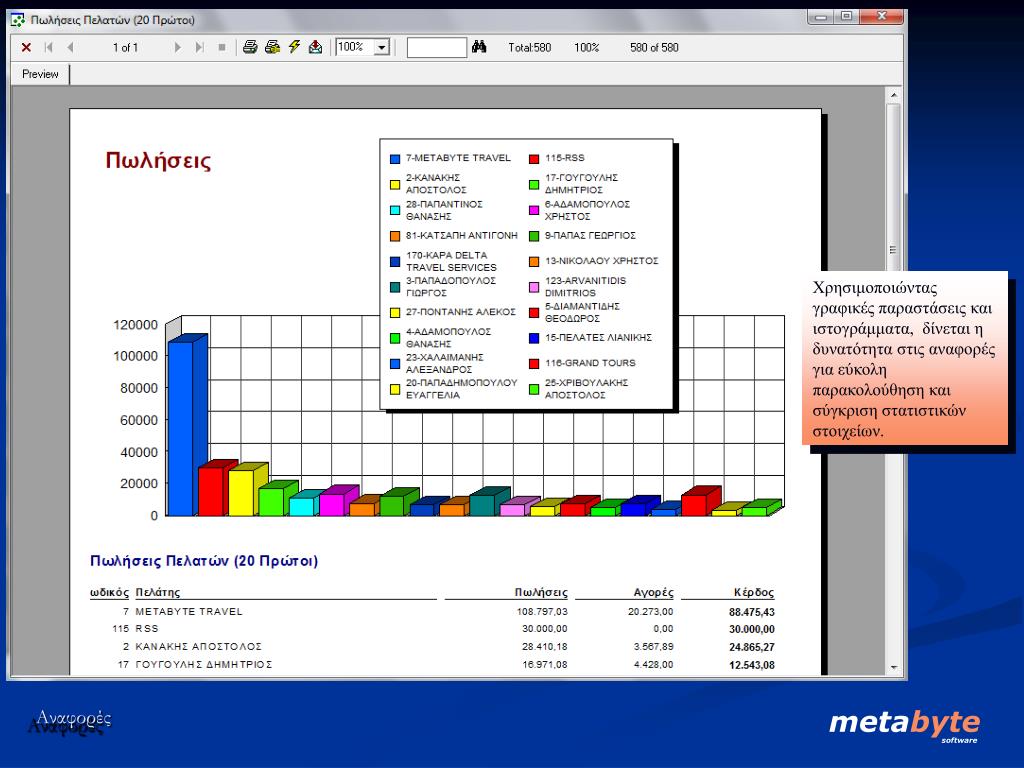Click the 1 of 1 page indicator
The width and height of the screenshot is (1024, 768).
pyautogui.click(x=125, y=48)
